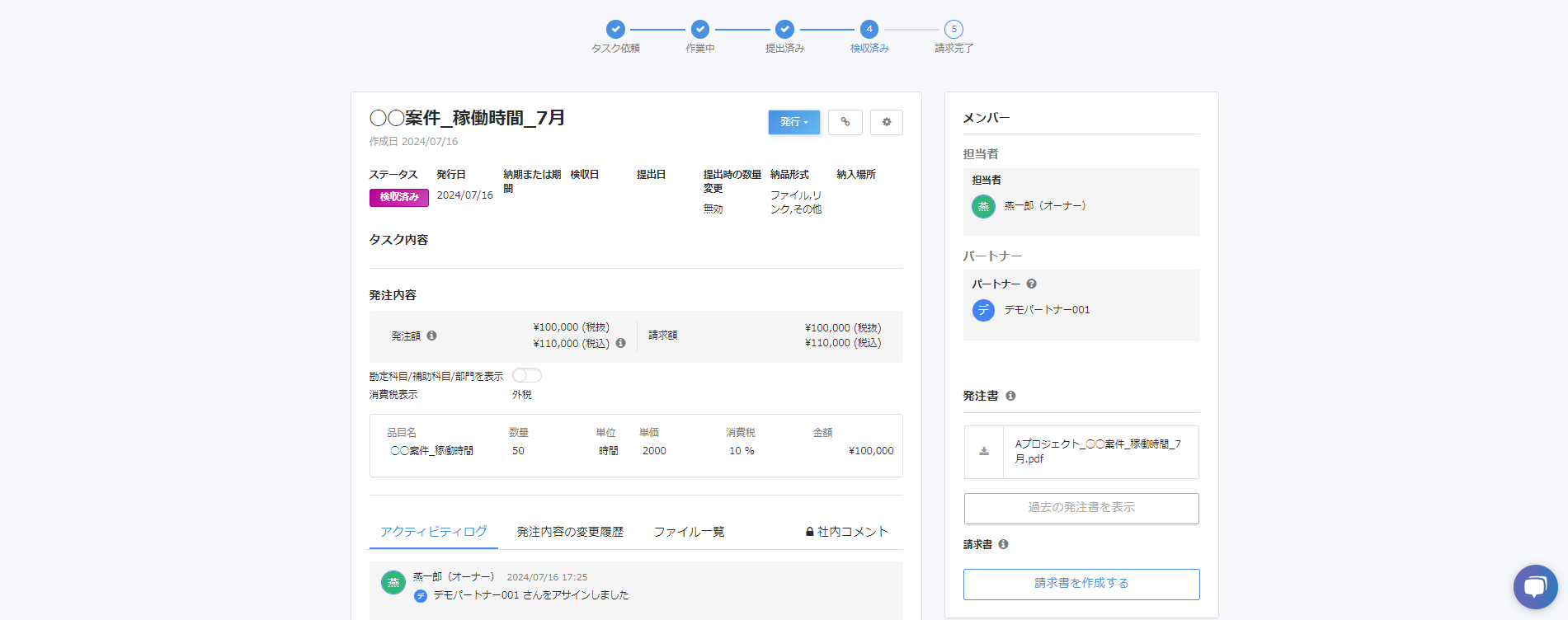Image resolution: width=1568 pixels, height=620 pixels.
Task: Click the 単価 value 2000
Action: tap(654, 451)
